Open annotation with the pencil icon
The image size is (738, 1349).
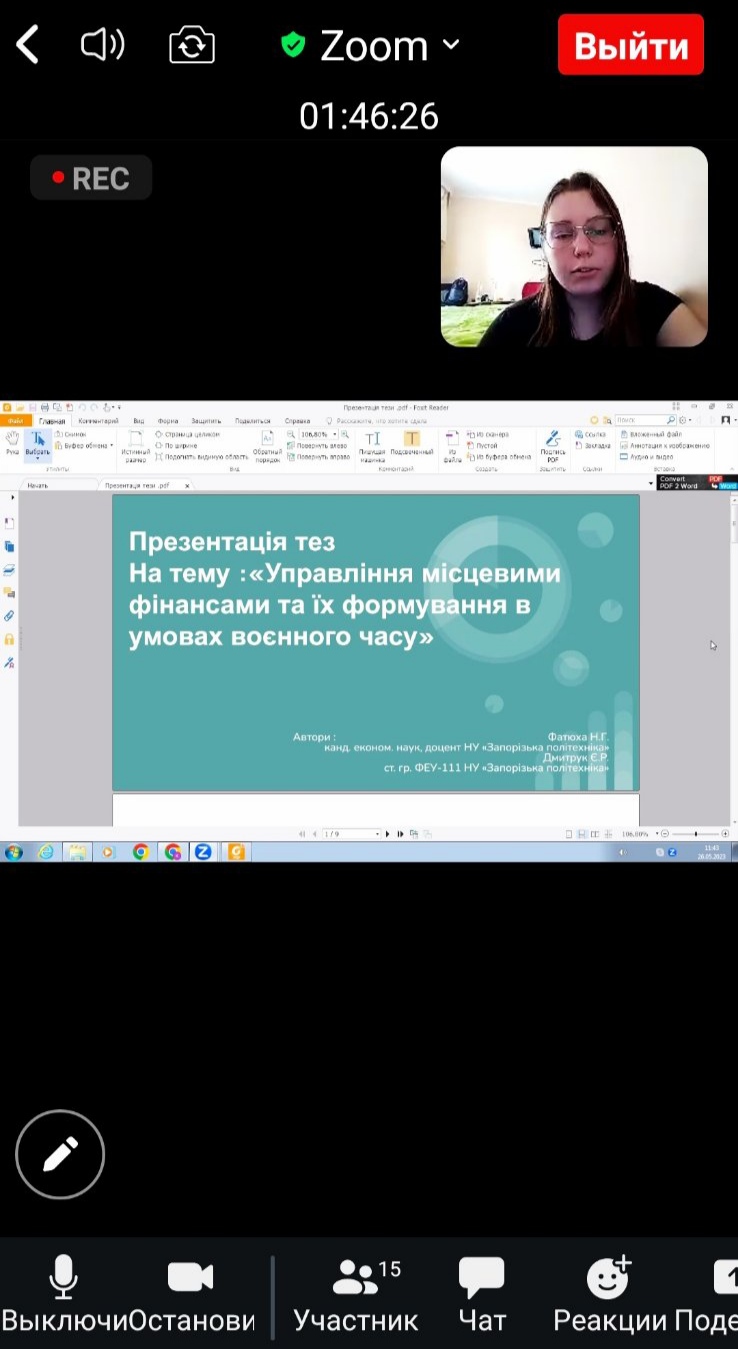pos(60,1154)
